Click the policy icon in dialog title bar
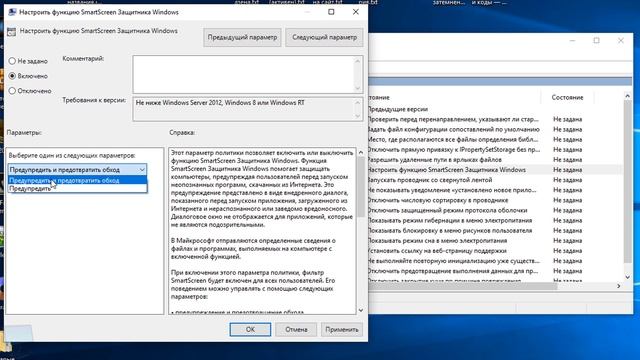Viewport: 640px width, 360px height. click(12, 12)
